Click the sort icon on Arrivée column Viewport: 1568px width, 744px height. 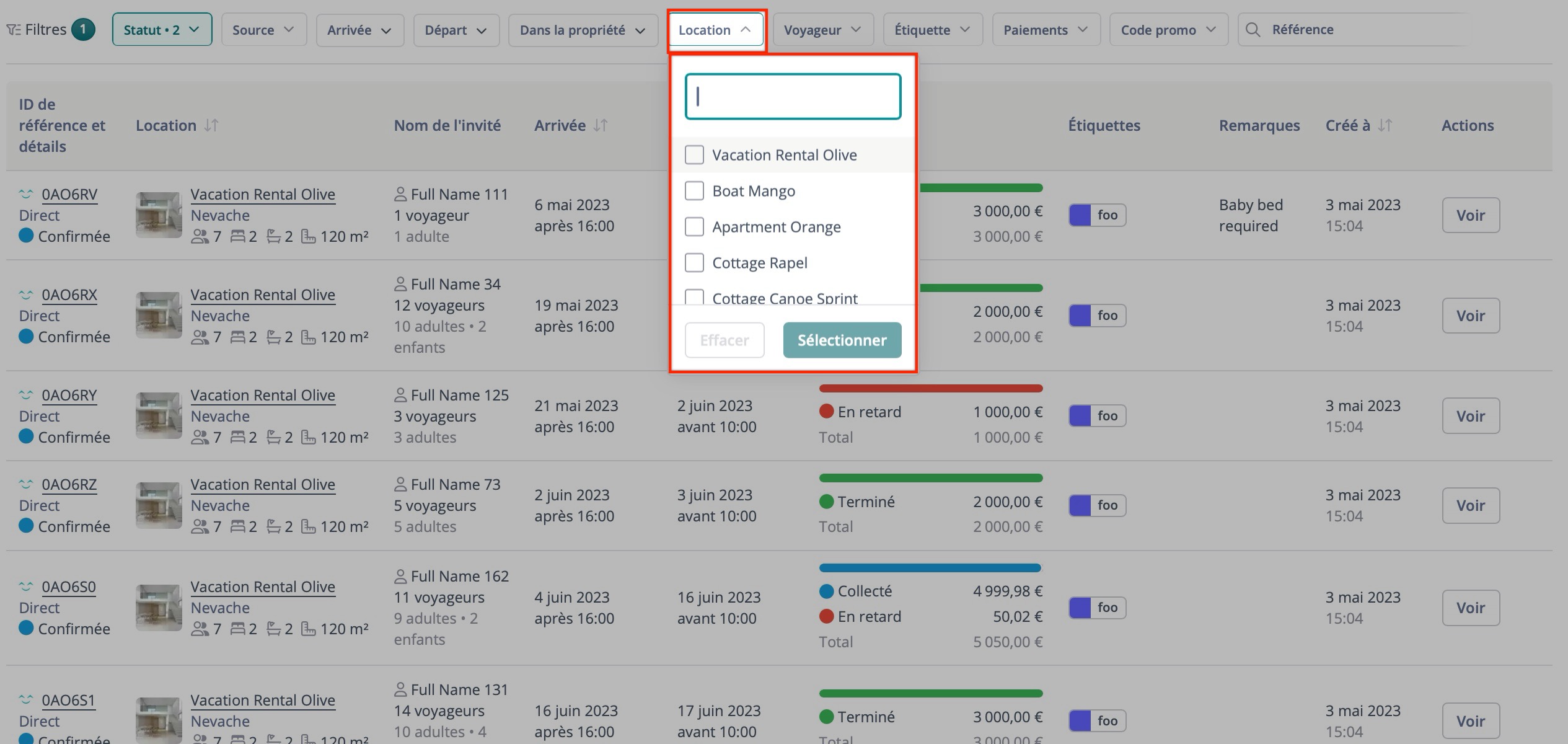coord(599,125)
